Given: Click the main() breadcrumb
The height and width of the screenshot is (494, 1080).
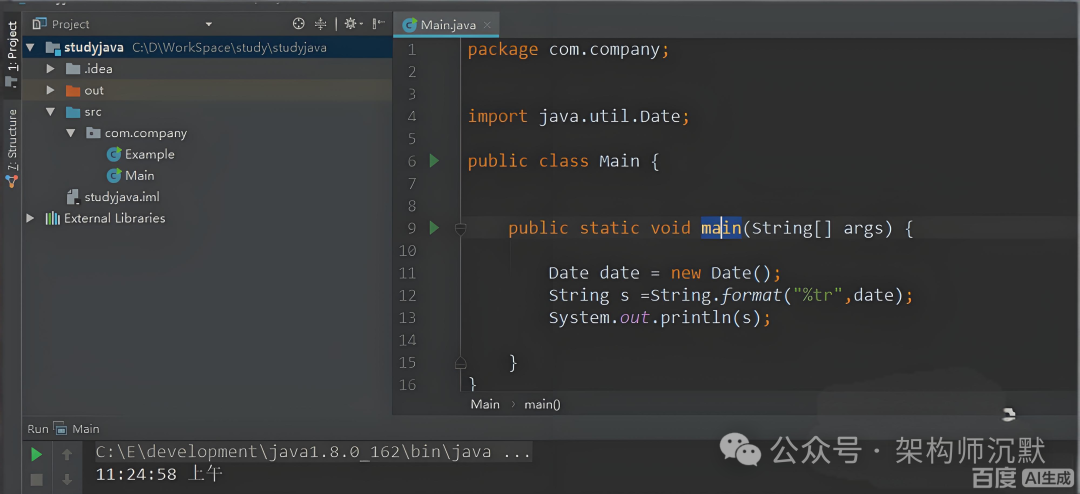Looking at the screenshot, I should click(x=542, y=404).
